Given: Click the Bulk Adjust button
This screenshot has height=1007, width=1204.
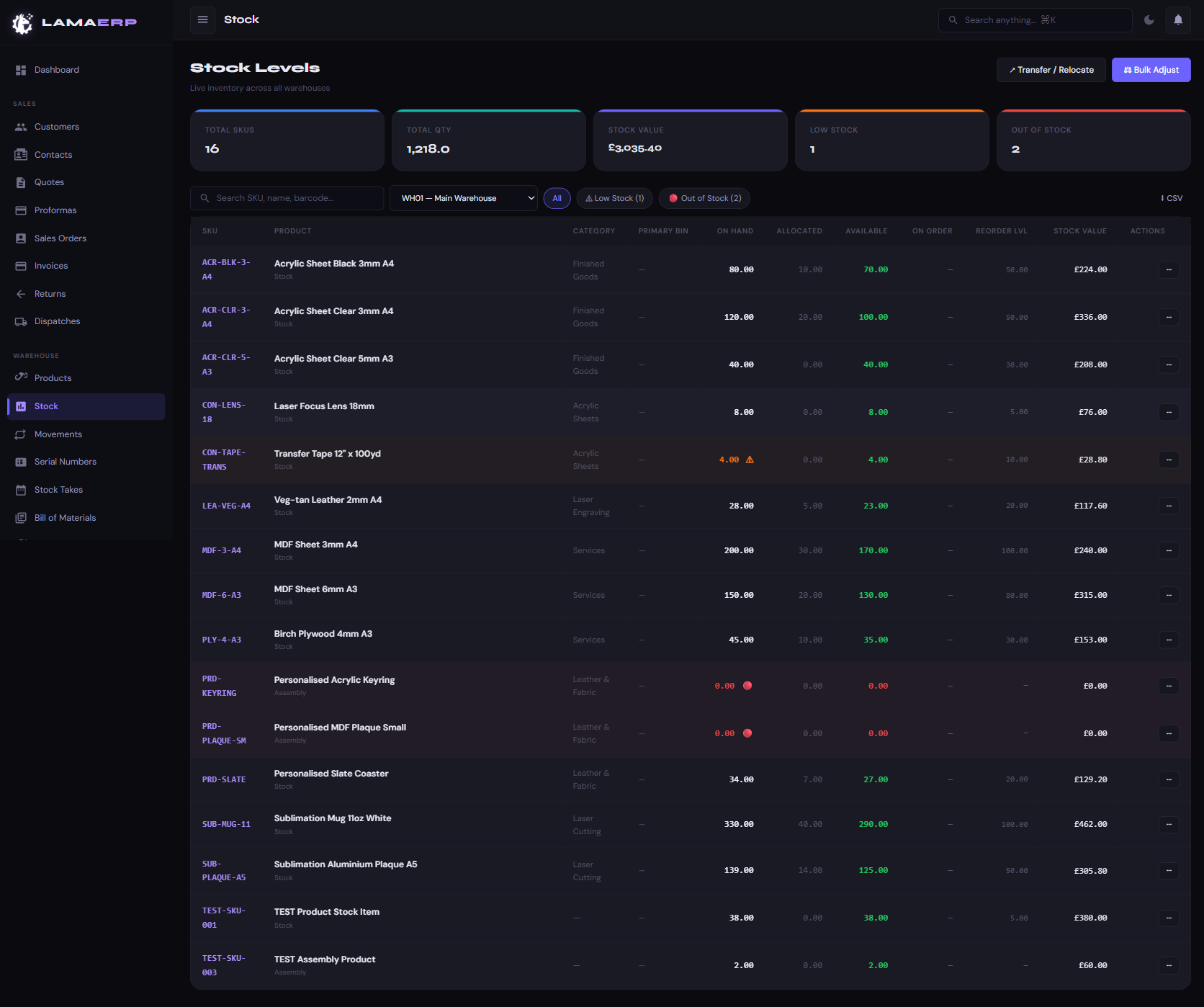Looking at the screenshot, I should point(1151,70).
